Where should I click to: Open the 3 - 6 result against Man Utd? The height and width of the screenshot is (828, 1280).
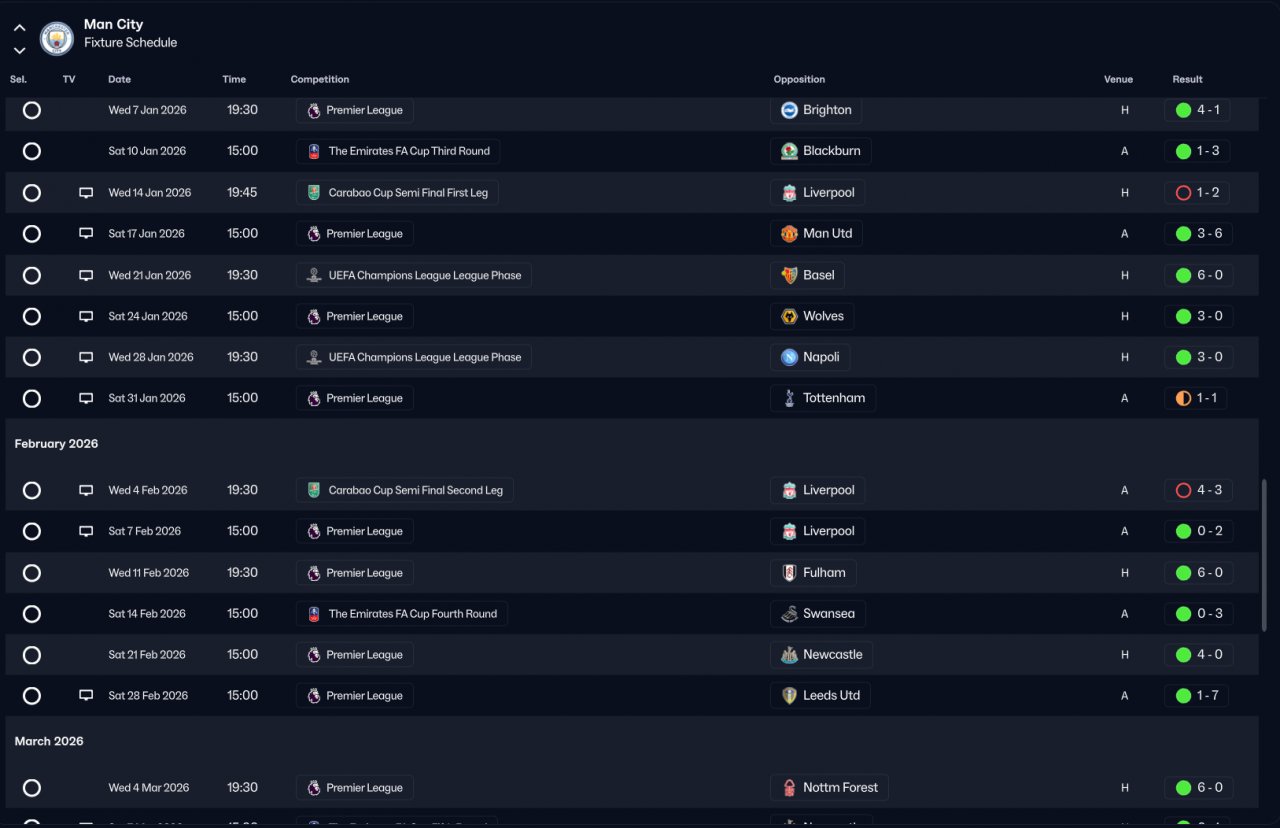click(1198, 234)
